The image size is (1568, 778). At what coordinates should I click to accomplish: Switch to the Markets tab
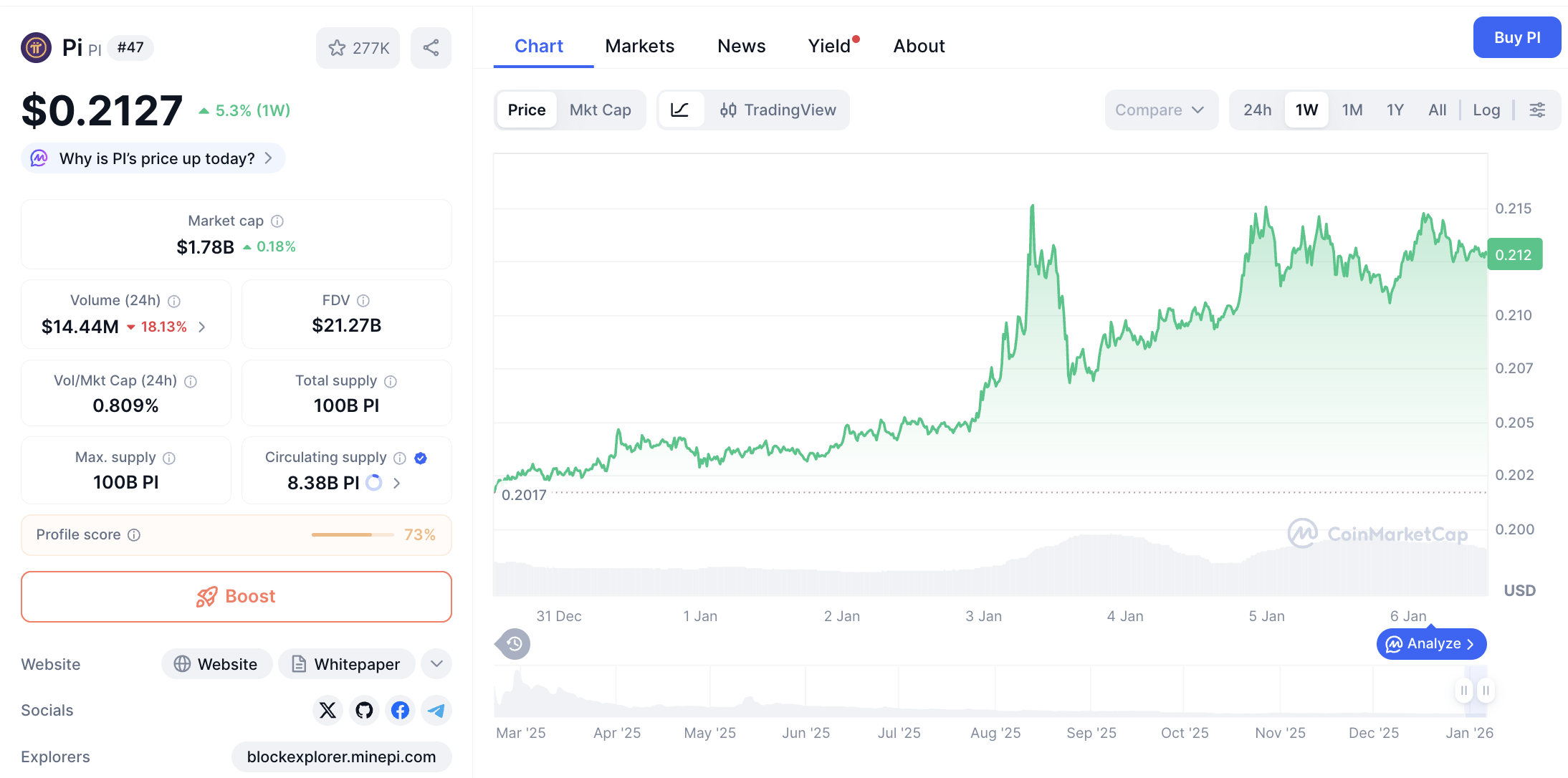pos(640,45)
